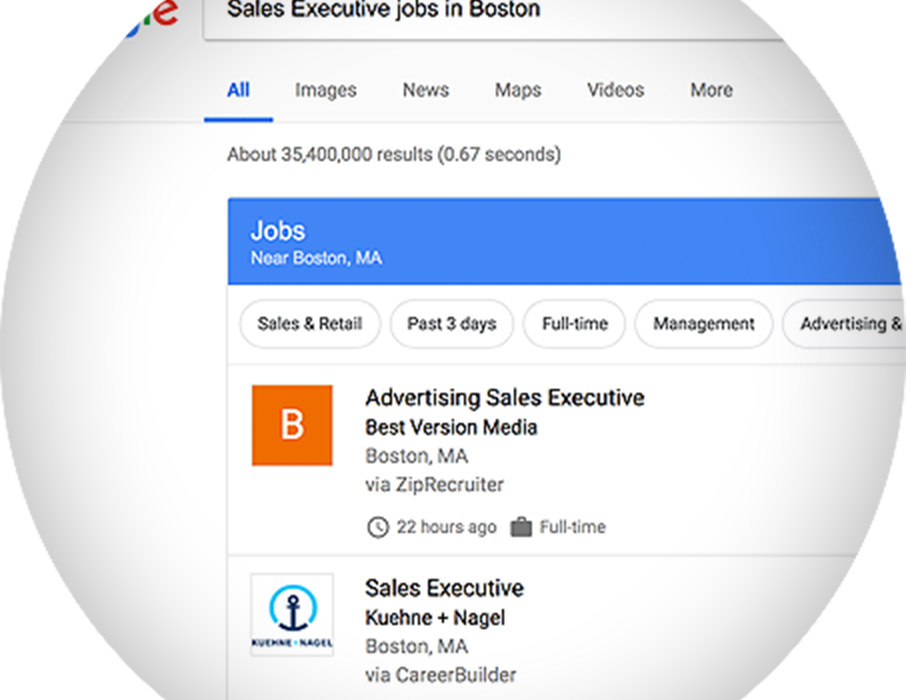Click the Jobs panel header title
This screenshot has height=700, width=906.
click(x=278, y=231)
